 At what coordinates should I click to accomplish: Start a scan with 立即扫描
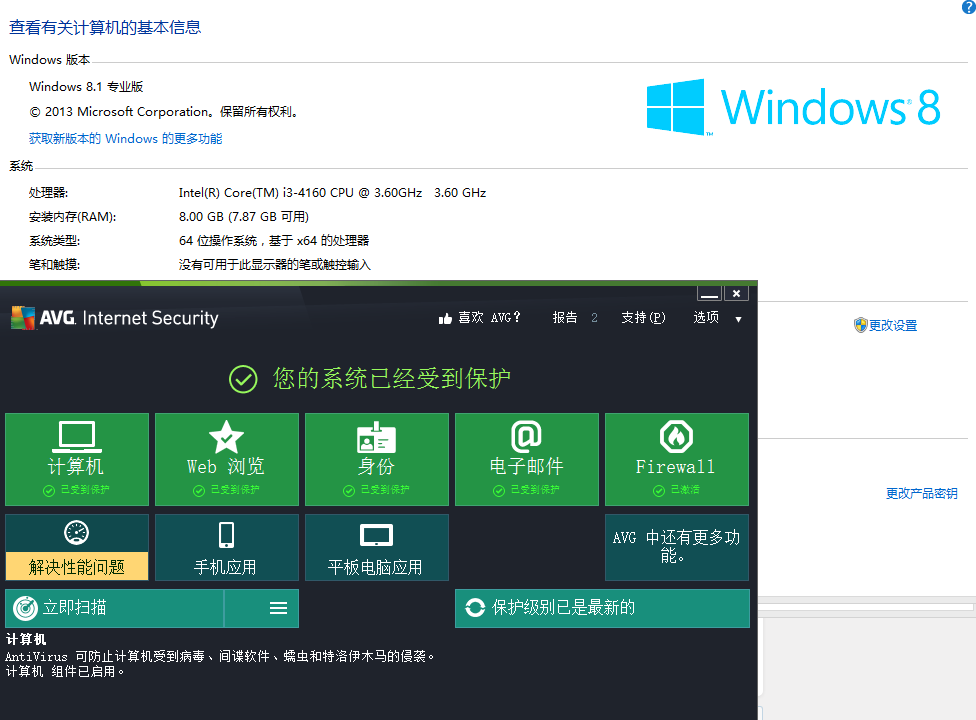115,608
